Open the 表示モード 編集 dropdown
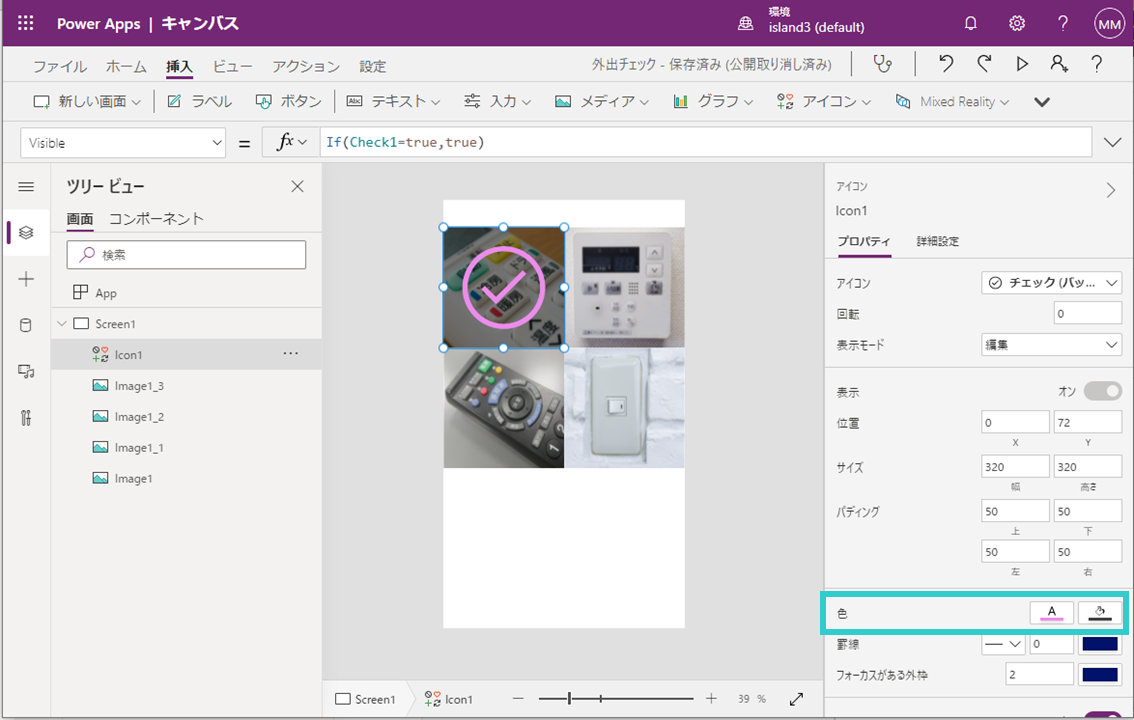The width and height of the screenshot is (1134, 720). pos(1051,345)
